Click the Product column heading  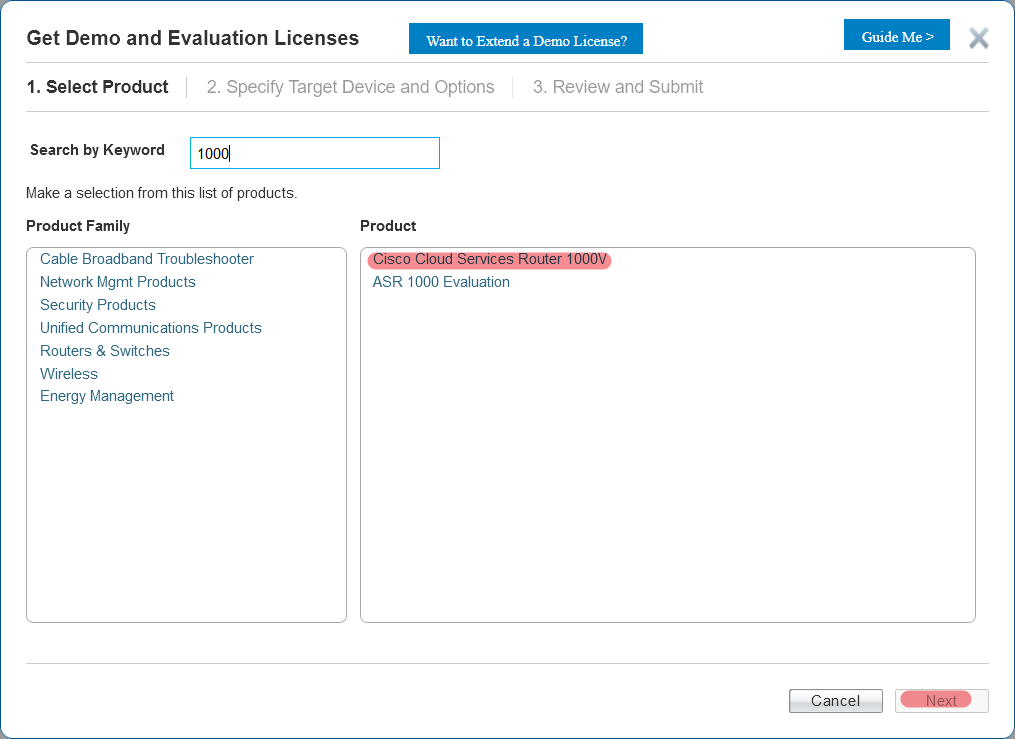pyautogui.click(x=388, y=226)
